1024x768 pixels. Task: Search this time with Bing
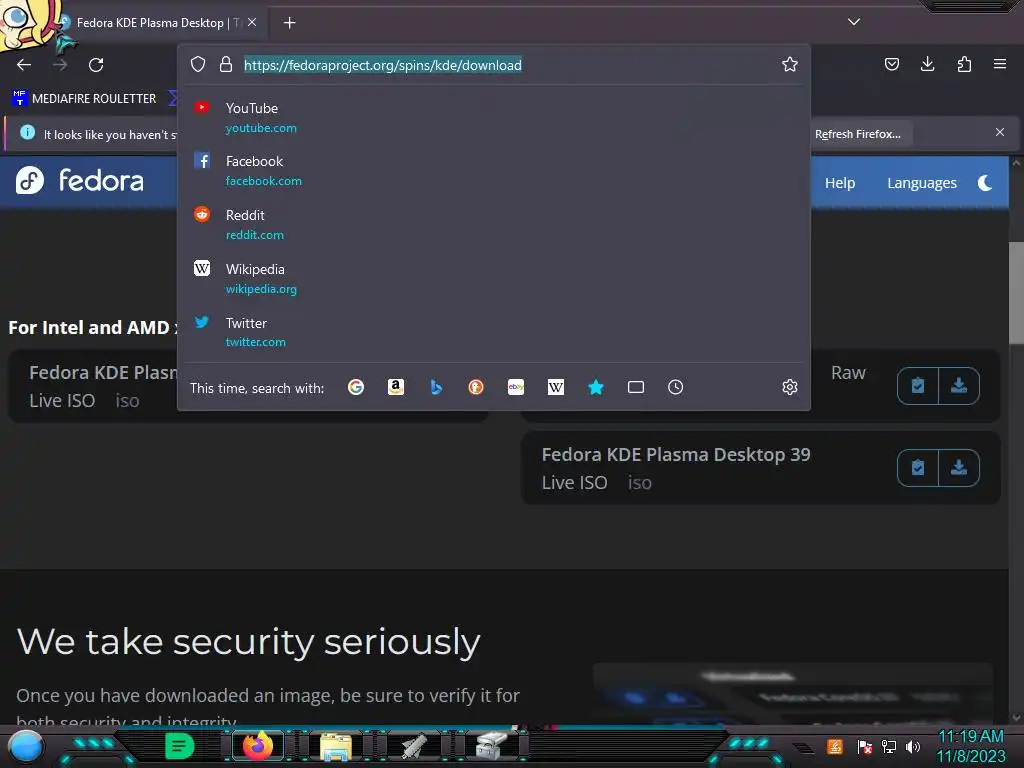(x=436, y=387)
